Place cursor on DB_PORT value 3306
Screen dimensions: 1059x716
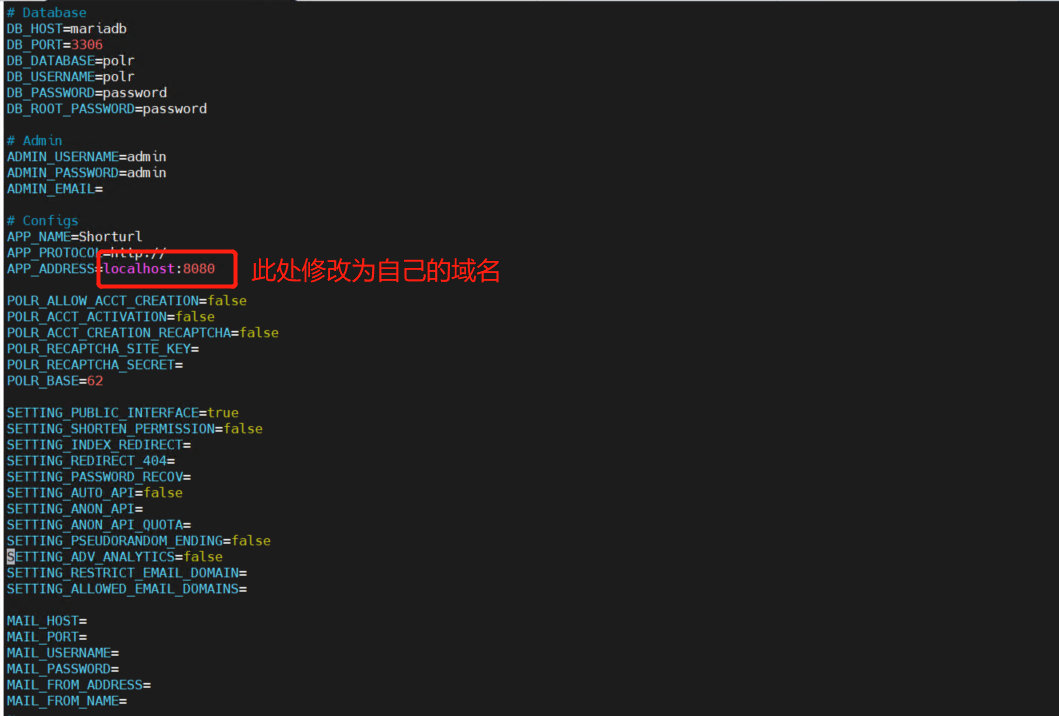[x=87, y=45]
